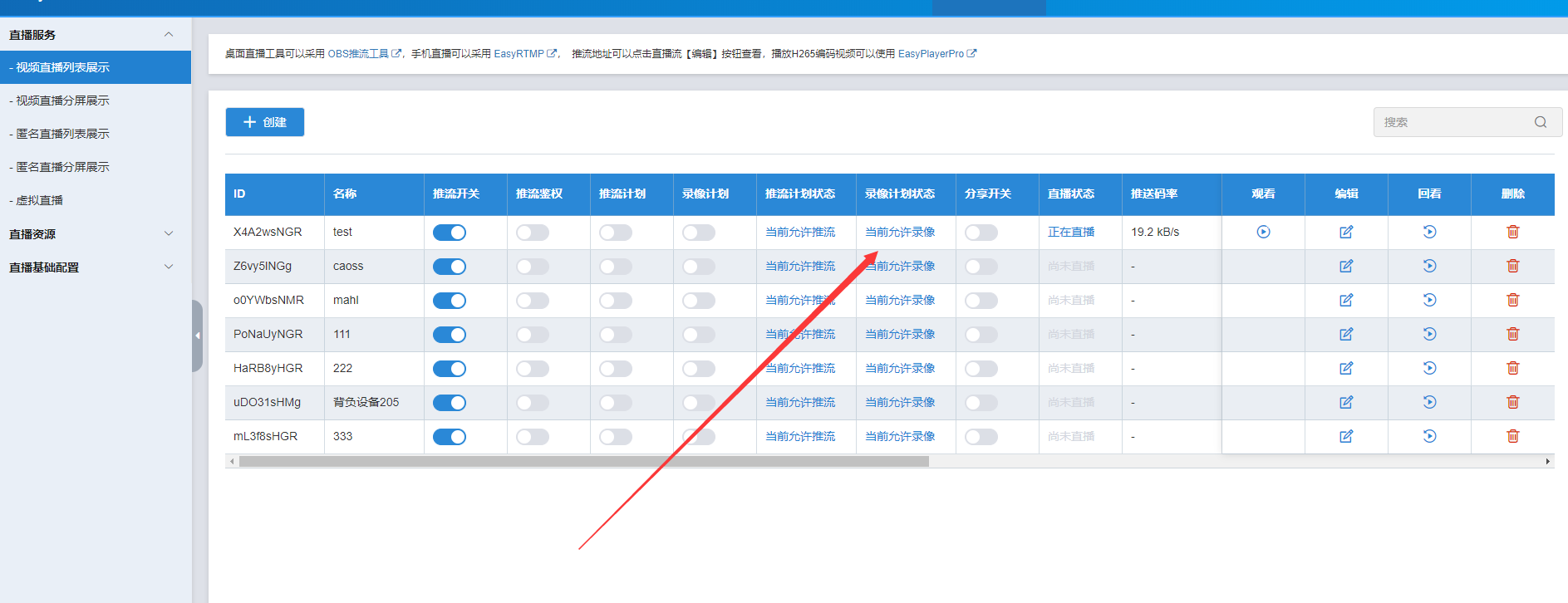
Task: Enable recording plan toggle for X4A2wsNGR
Action: coord(699,233)
